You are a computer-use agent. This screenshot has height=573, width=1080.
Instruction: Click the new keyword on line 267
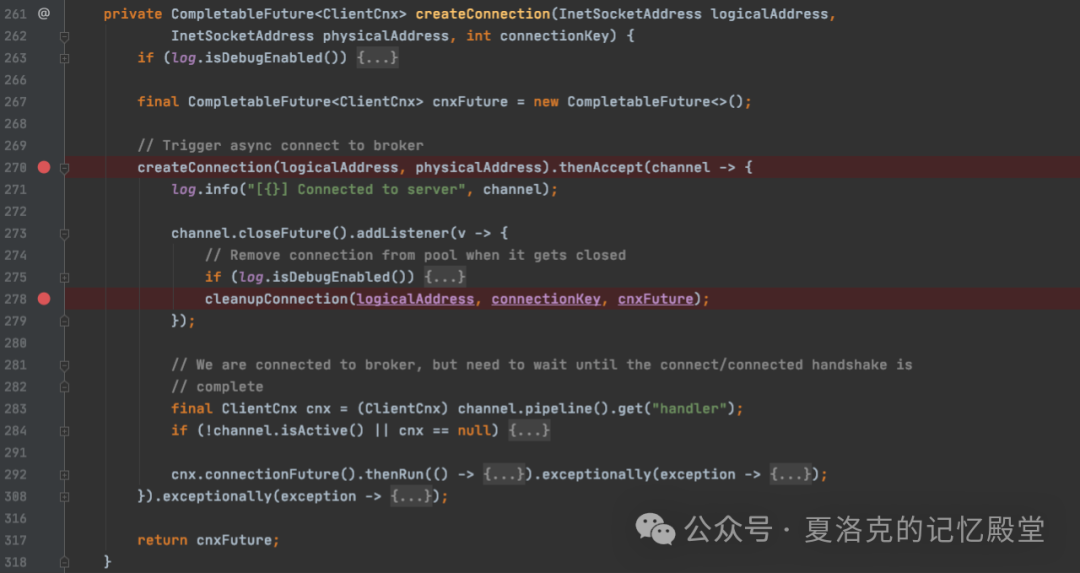pos(546,102)
